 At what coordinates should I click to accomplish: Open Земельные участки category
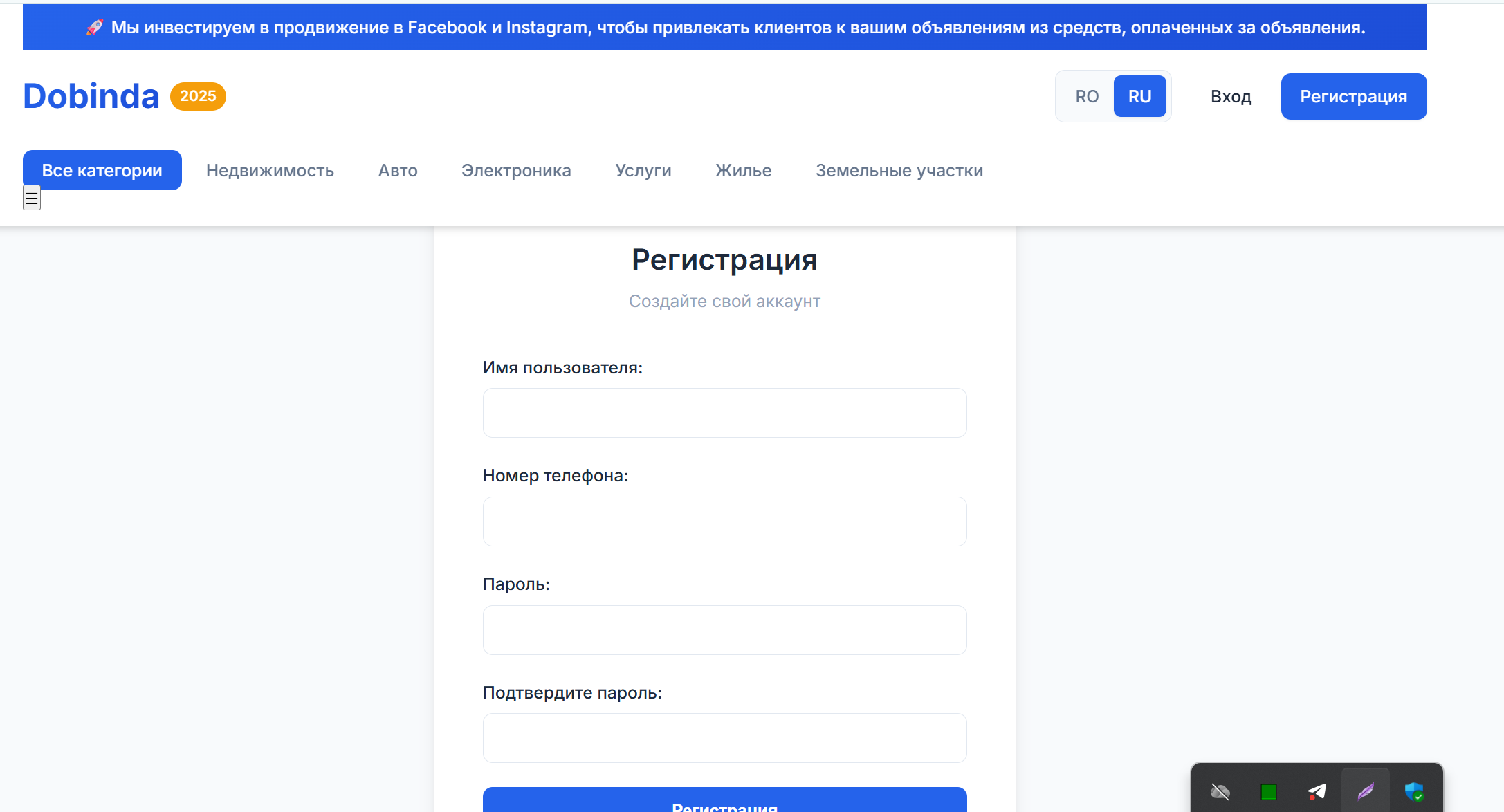[x=899, y=170]
